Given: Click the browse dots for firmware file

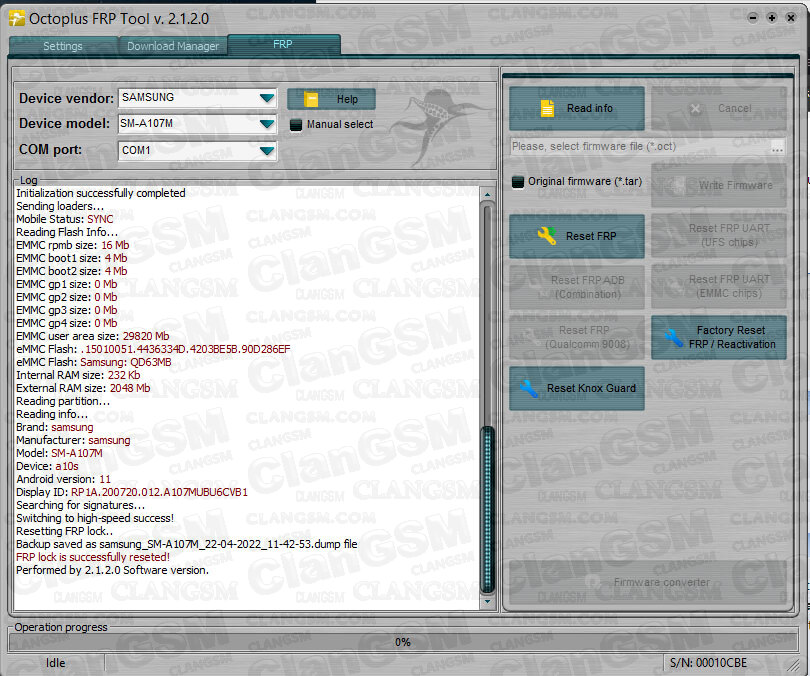Looking at the screenshot, I should pyautogui.click(x=777, y=147).
